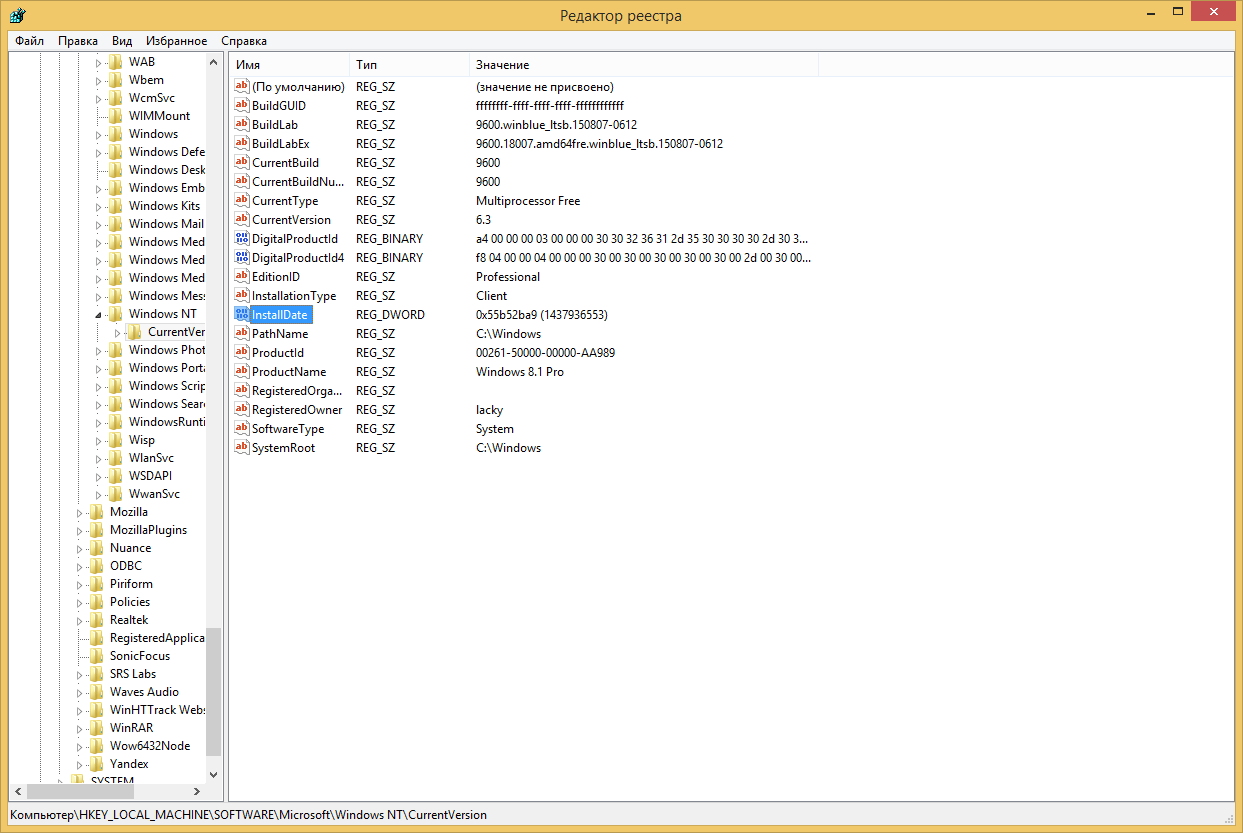This screenshot has width=1243, height=833.
Task: Click the tree pane scroll up arrow
Action: pos(213,61)
